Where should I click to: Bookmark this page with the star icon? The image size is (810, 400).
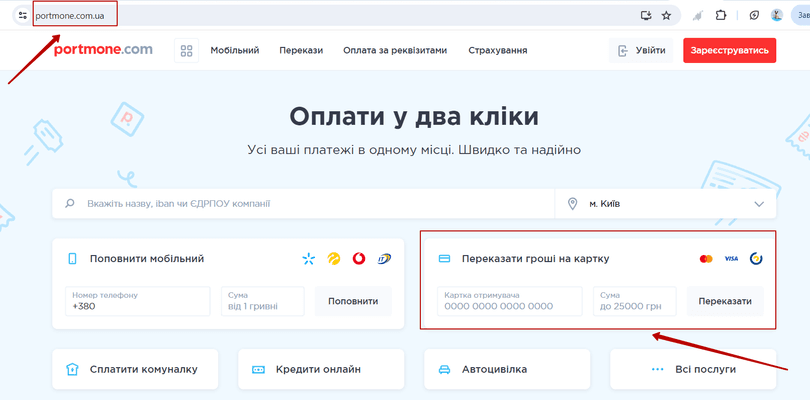click(666, 16)
